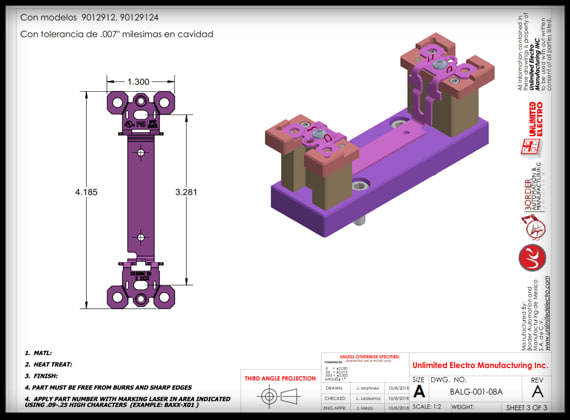Select the isometric fixture assembly view
This screenshot has width=570, height=420.
pyautogui.click(x=379, y=135)
